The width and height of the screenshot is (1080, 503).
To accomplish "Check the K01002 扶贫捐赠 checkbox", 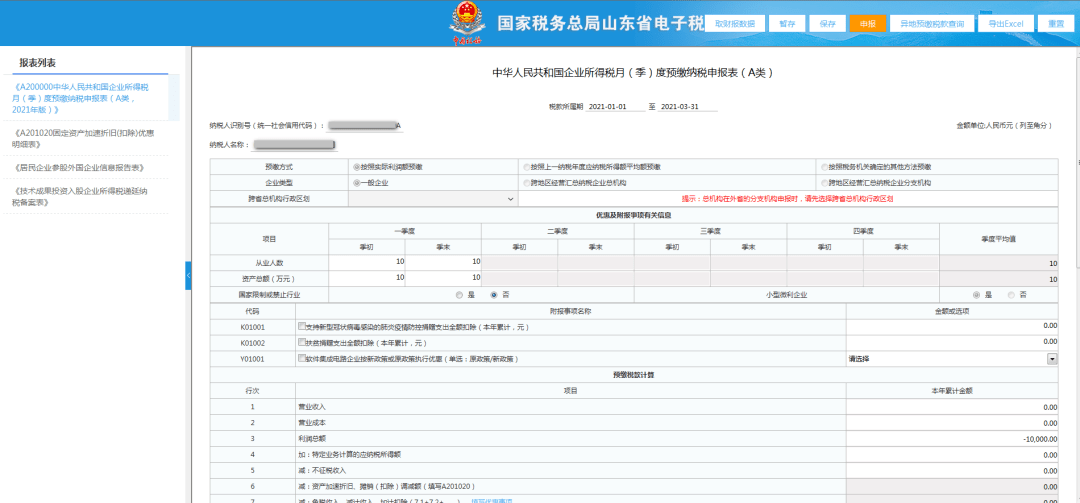I will (301, 342).
